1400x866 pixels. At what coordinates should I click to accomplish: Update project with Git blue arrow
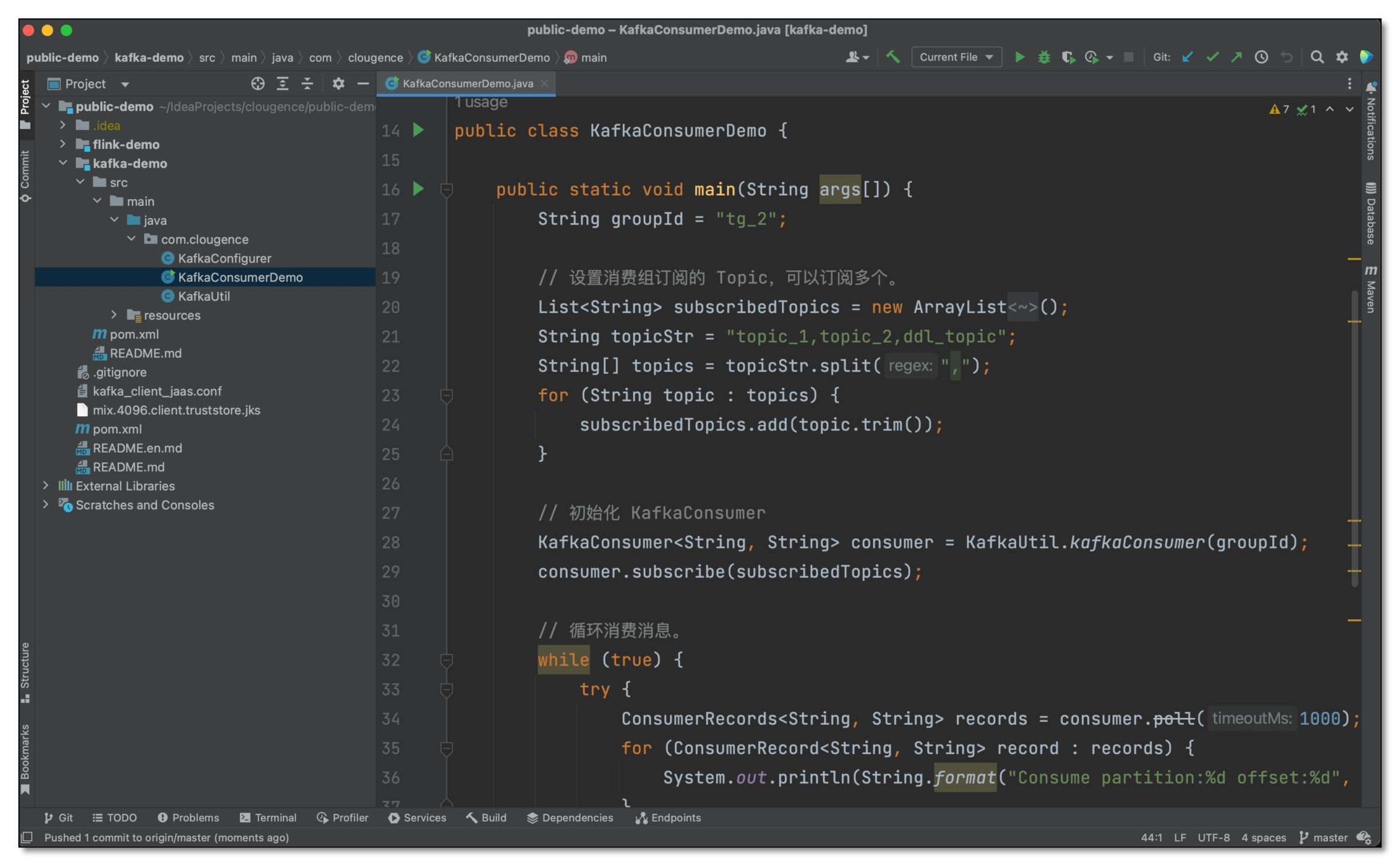(x=1187, y=57)
